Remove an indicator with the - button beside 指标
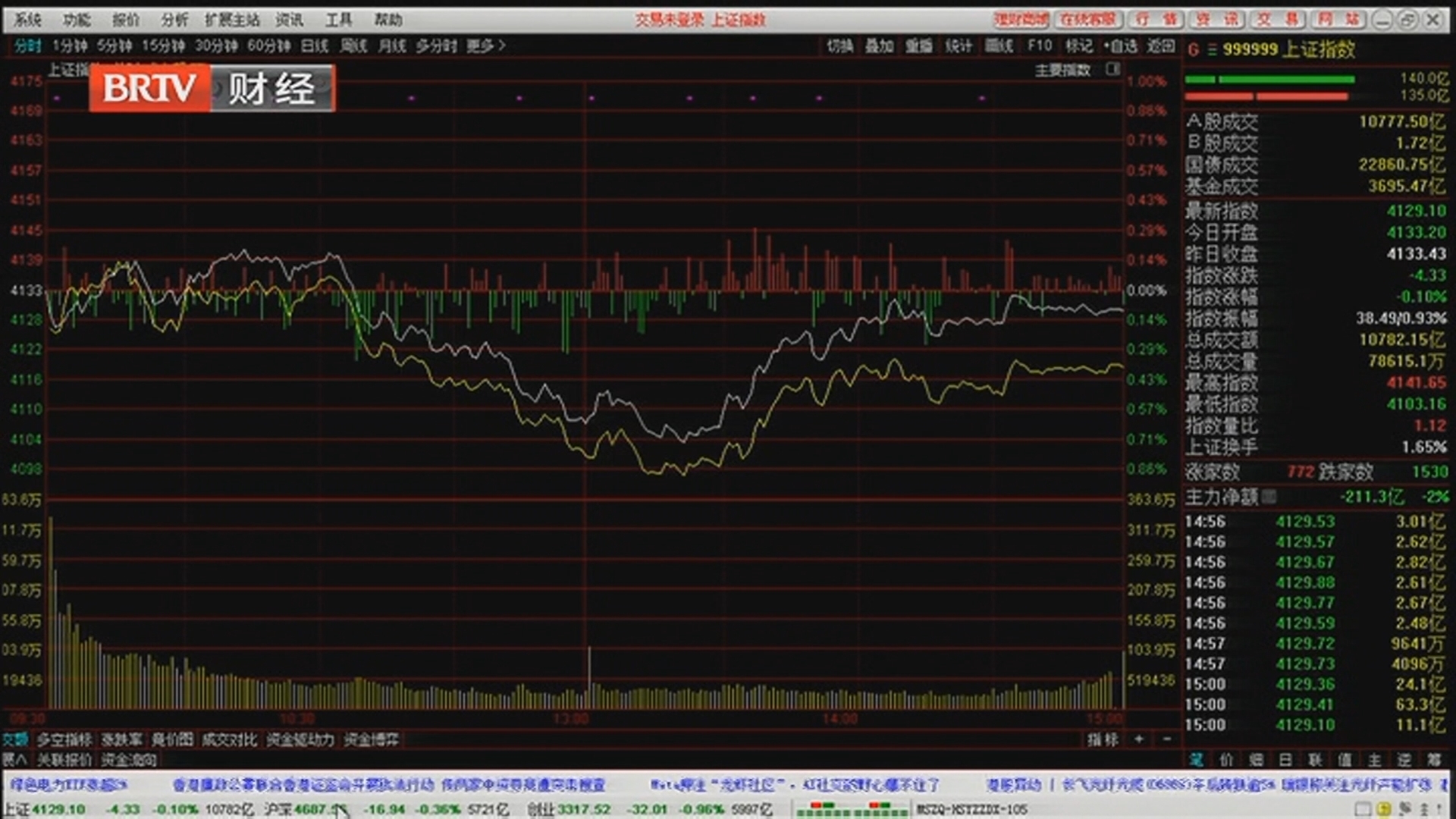 [x=1166, y=739]
